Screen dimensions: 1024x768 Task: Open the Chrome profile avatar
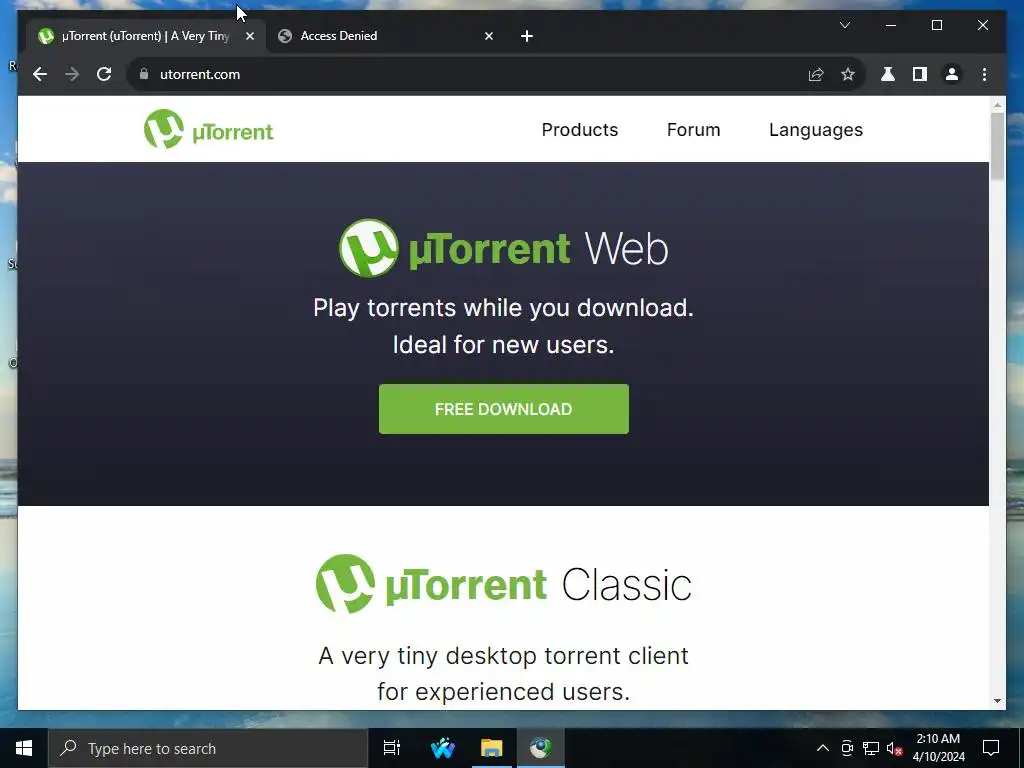(x=952, y=74)
